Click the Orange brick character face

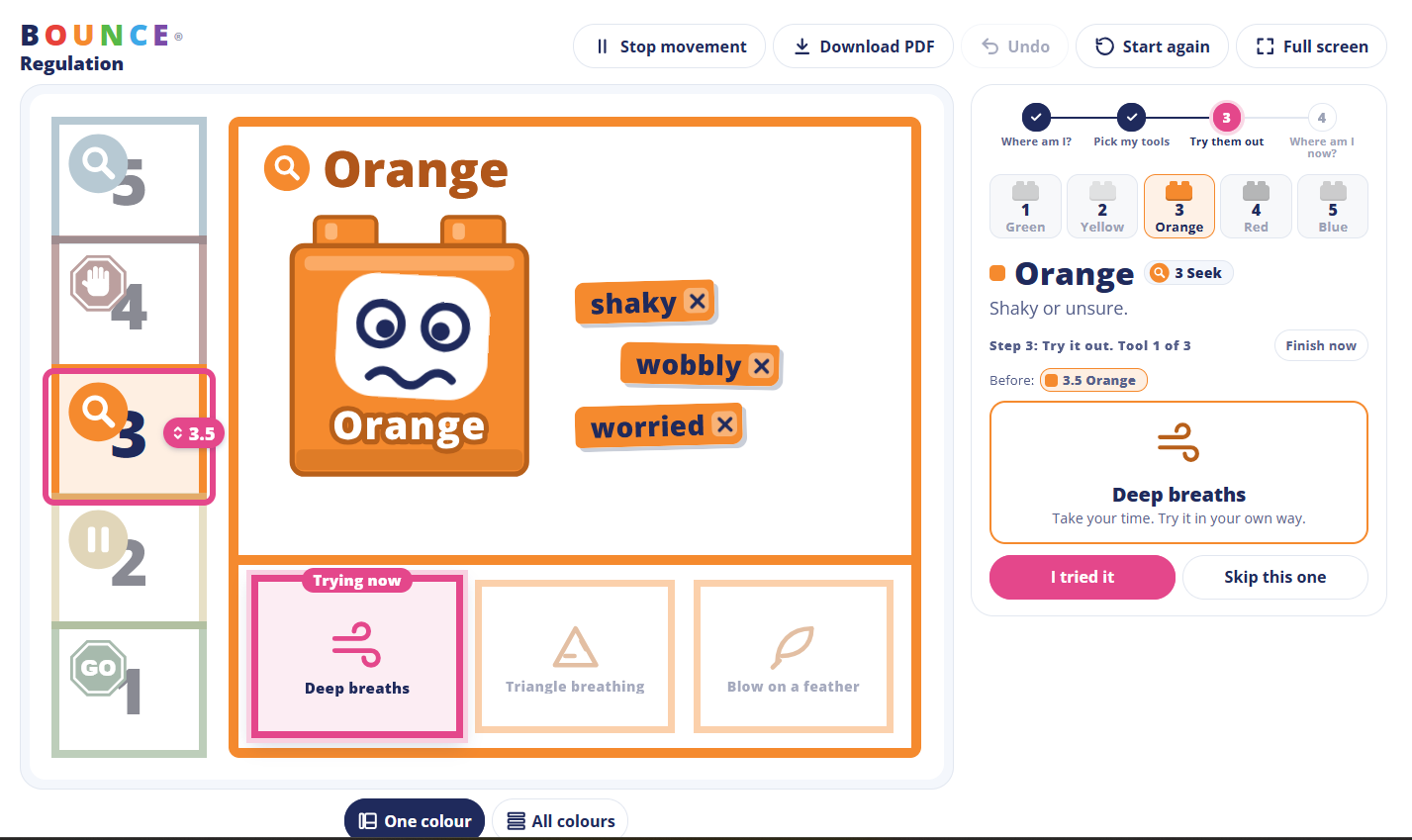point(412,335)
